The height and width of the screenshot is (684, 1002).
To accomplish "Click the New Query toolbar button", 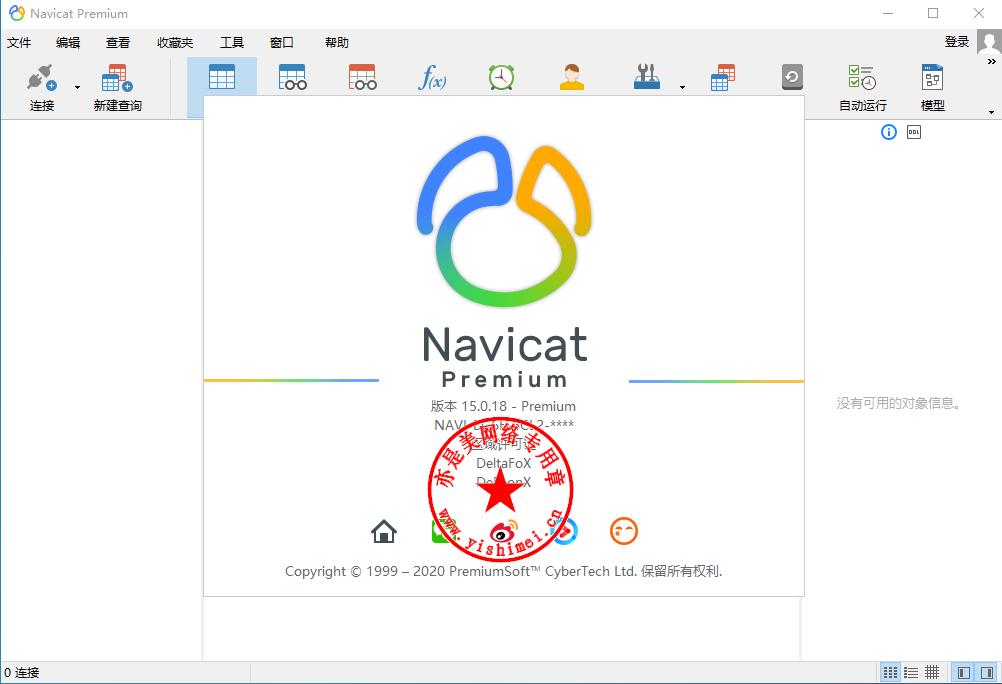I will 118,88.
